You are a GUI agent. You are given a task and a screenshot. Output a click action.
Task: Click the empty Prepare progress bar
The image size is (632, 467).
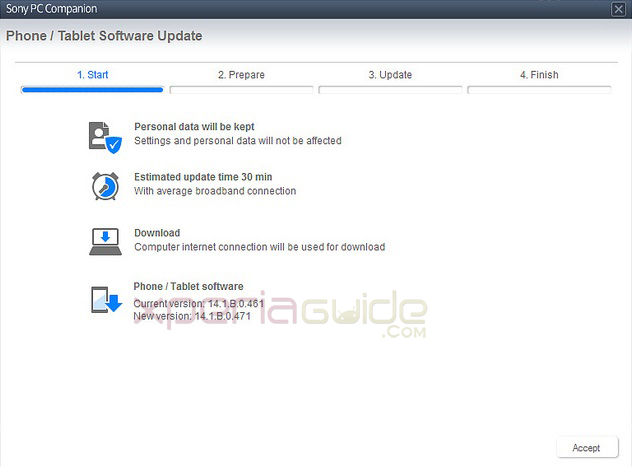241,90
